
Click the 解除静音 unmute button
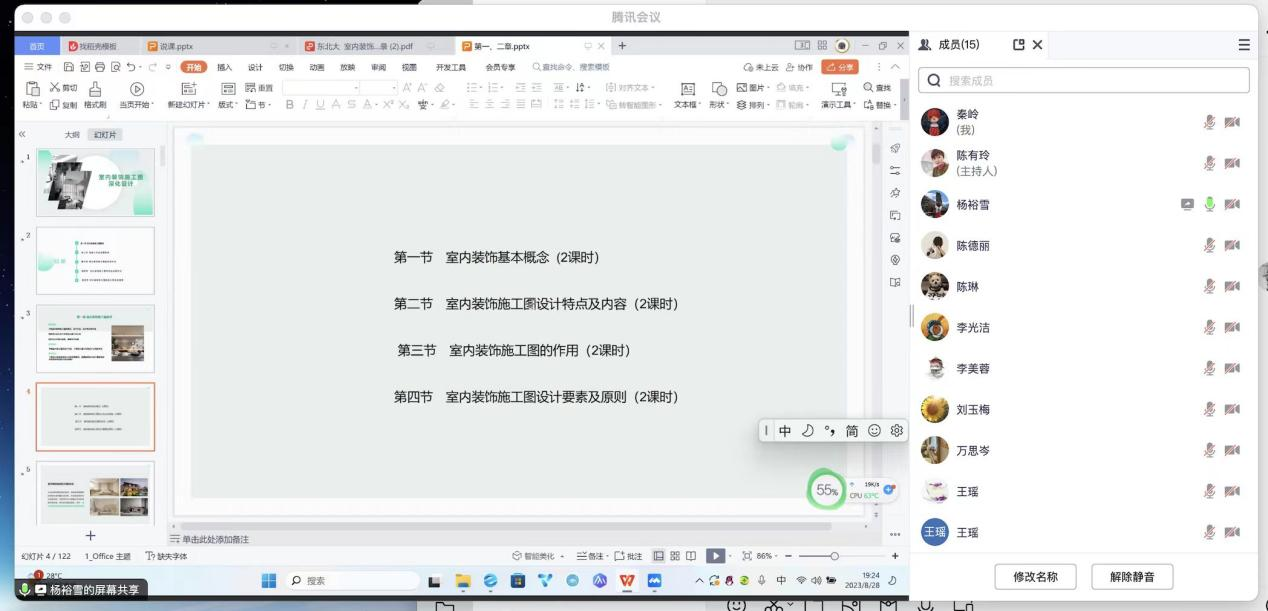point(1131,576)
